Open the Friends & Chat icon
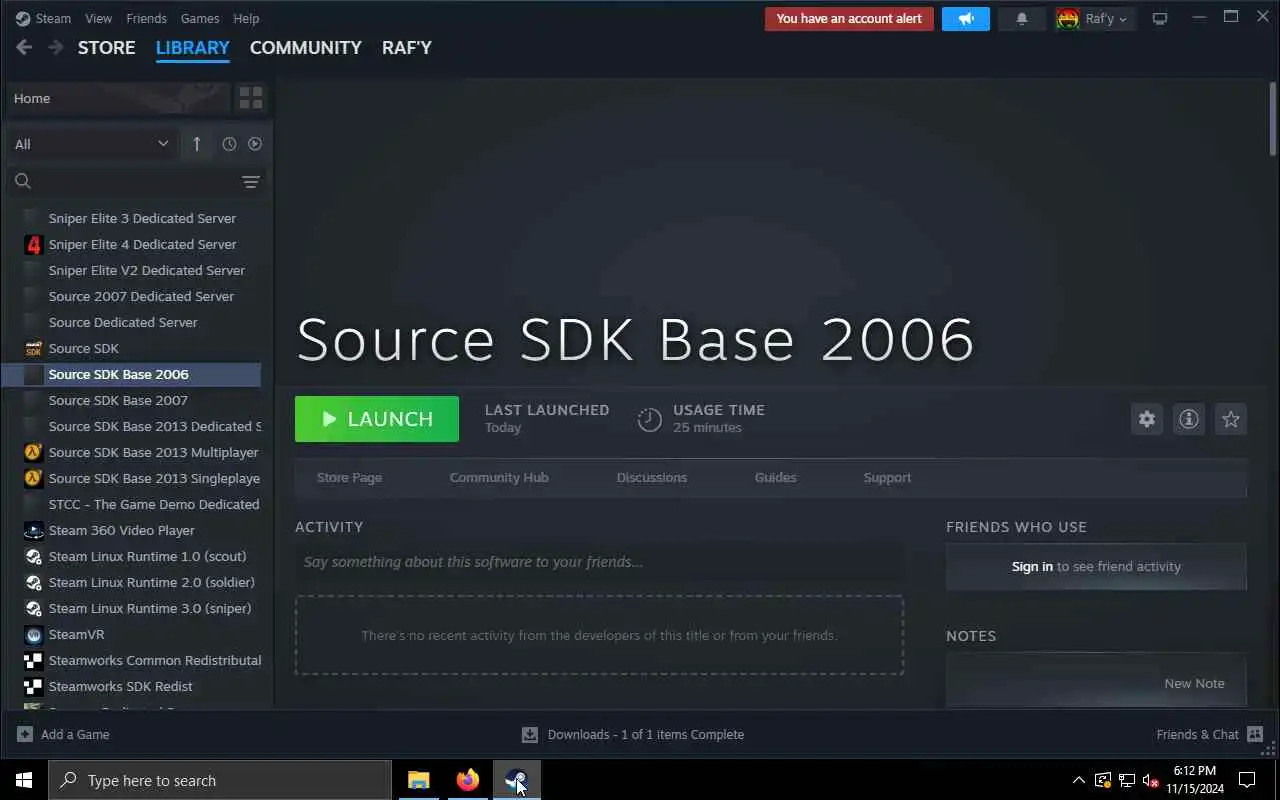The image size is (1280, 800). click(x=1255, y=734)
